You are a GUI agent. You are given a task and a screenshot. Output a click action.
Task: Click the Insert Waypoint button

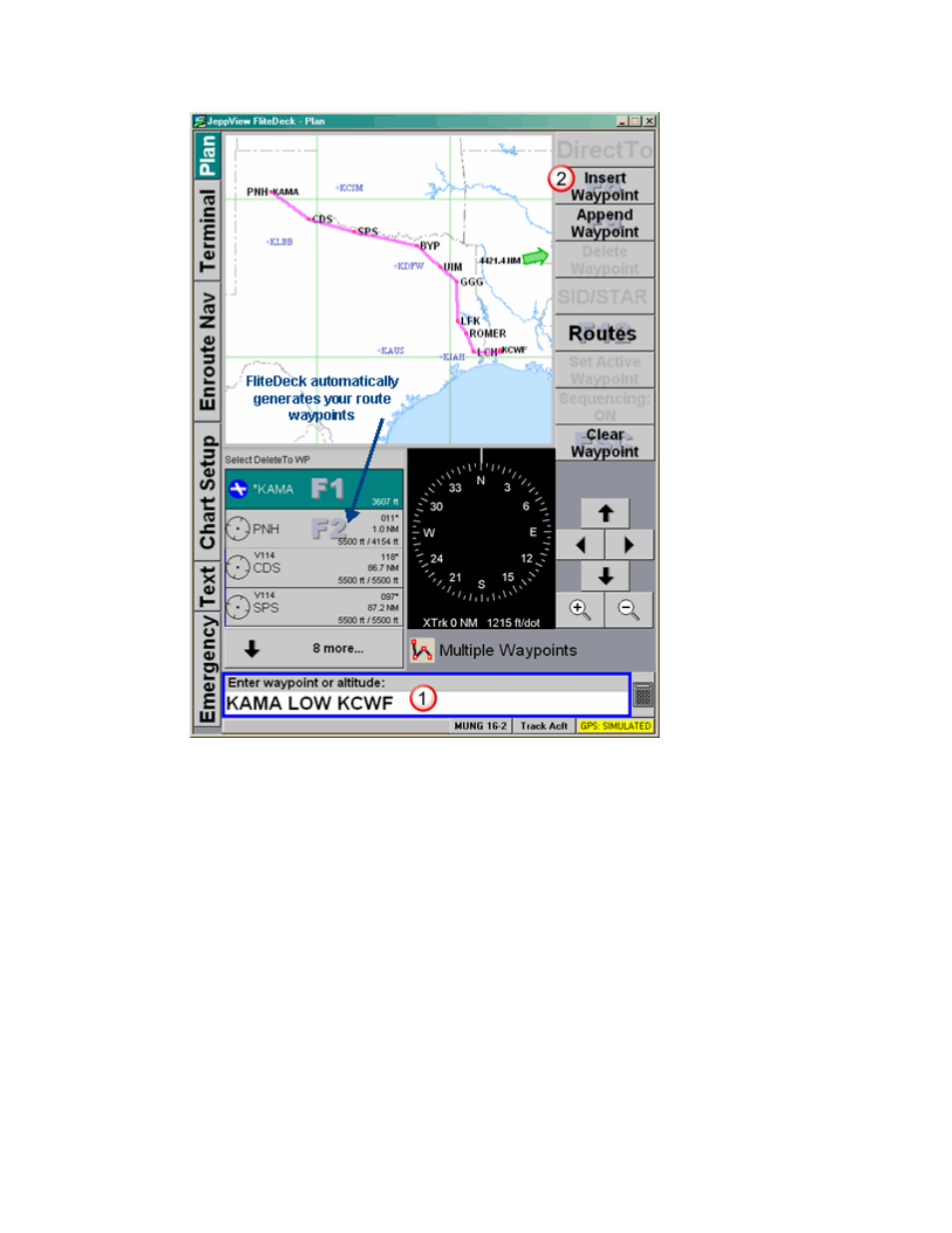(x=605, y=186)
